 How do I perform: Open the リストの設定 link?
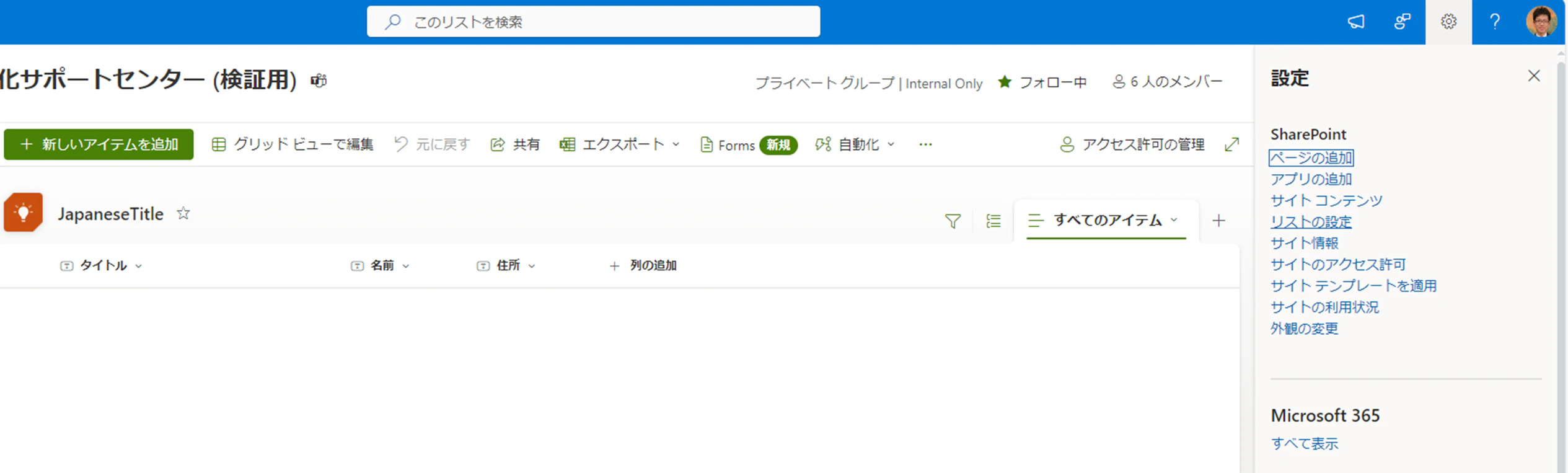pyautogui.click(x=1311, y=222)
